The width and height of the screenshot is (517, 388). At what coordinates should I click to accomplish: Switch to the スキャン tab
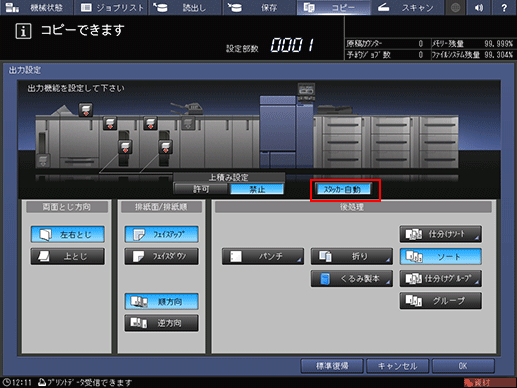(x=407, y=7)
